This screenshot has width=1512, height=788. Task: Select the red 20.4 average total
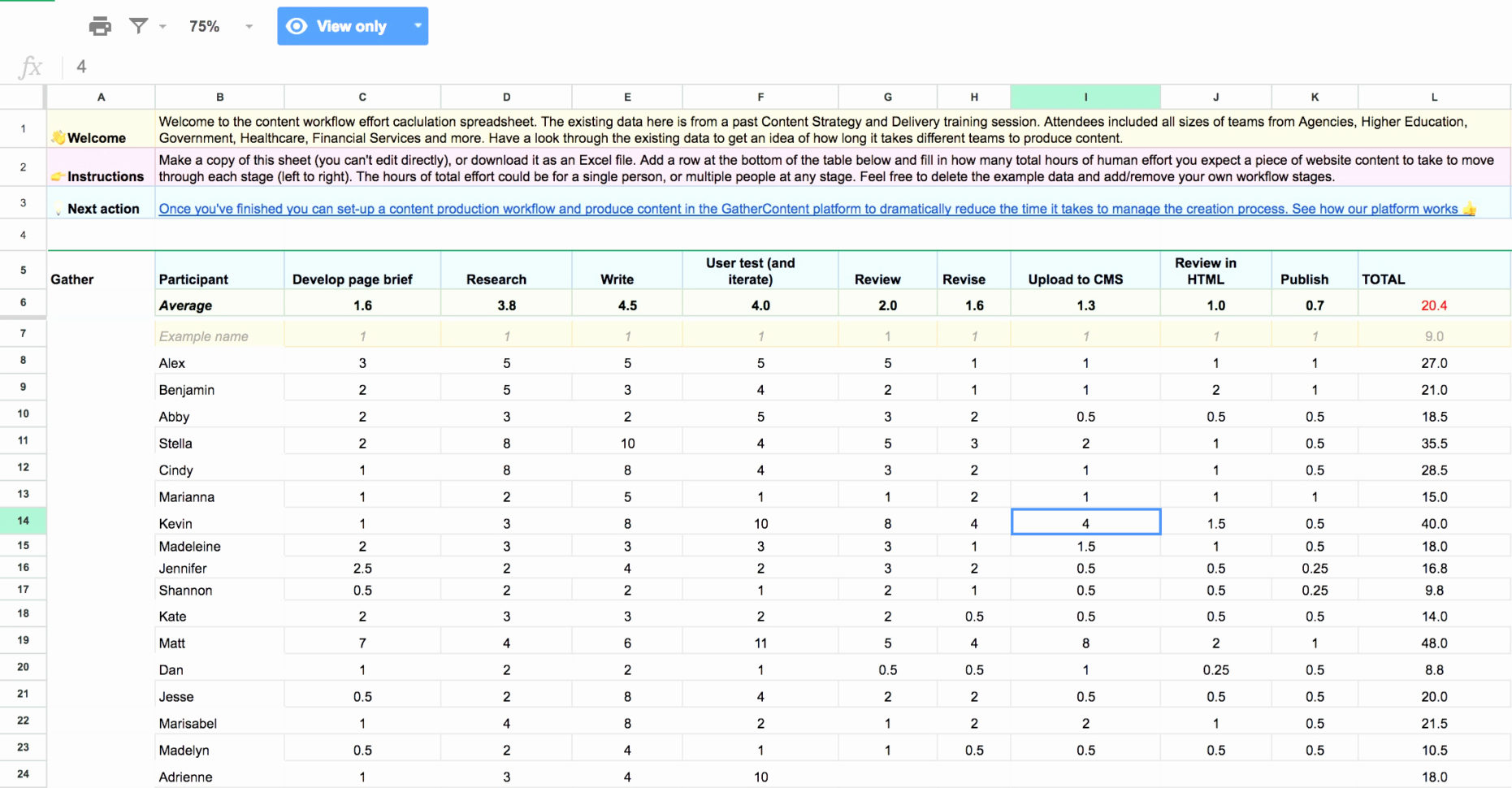point(1433,305)
